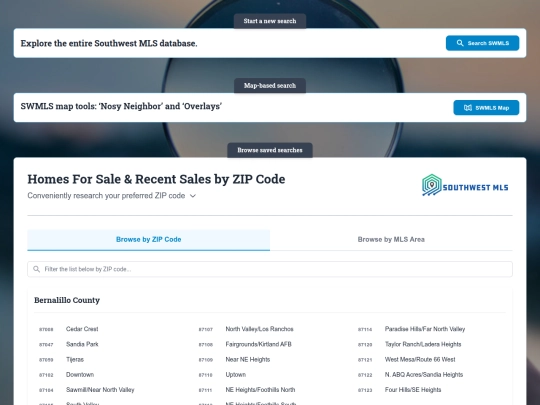Viewport: 540px width, 405px height.
Task: Click the Bernalillo County heading
Action: pos(67,300)
